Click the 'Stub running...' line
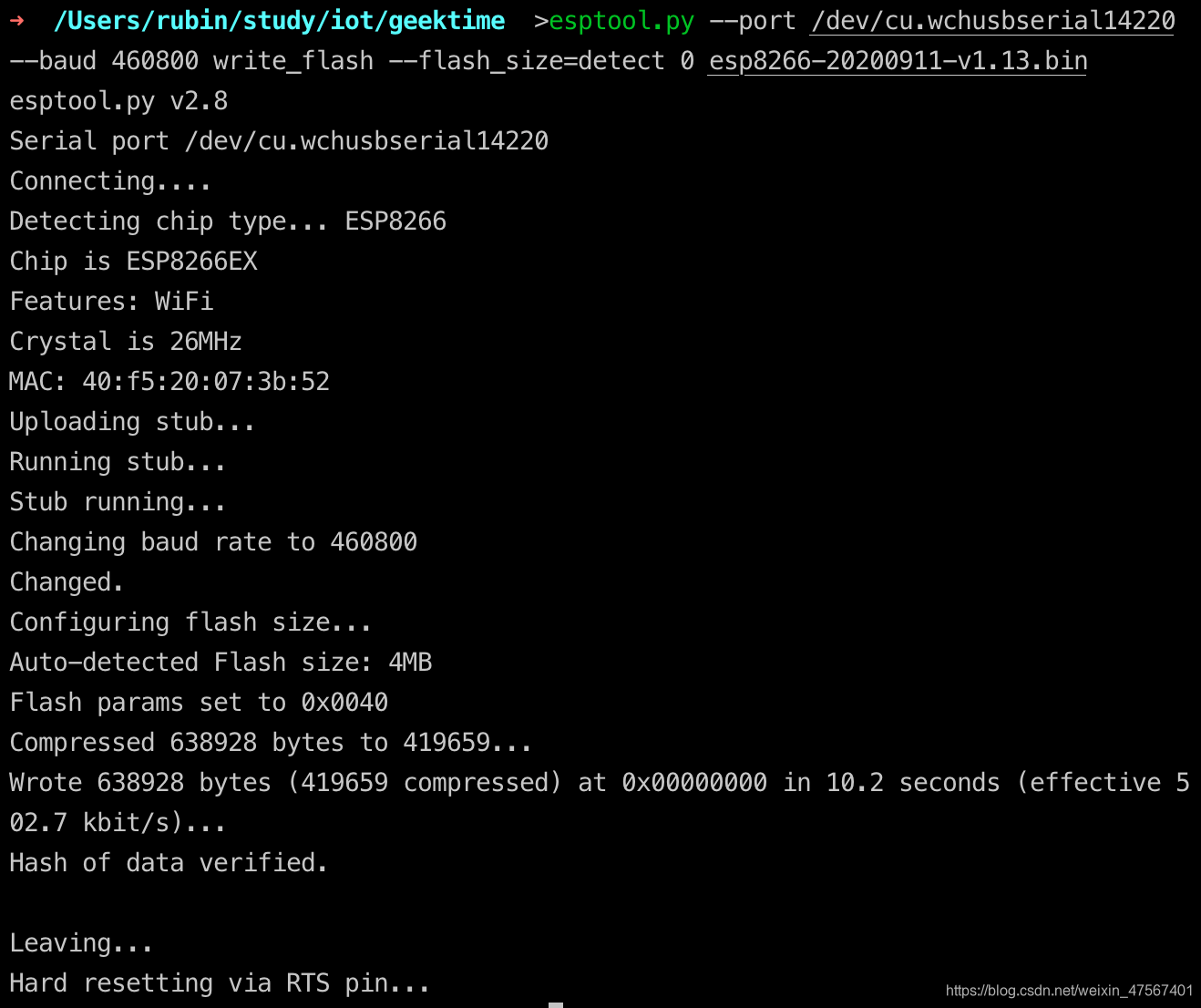Screen dimensions: 1201x1008 click(x=118, y=502)
